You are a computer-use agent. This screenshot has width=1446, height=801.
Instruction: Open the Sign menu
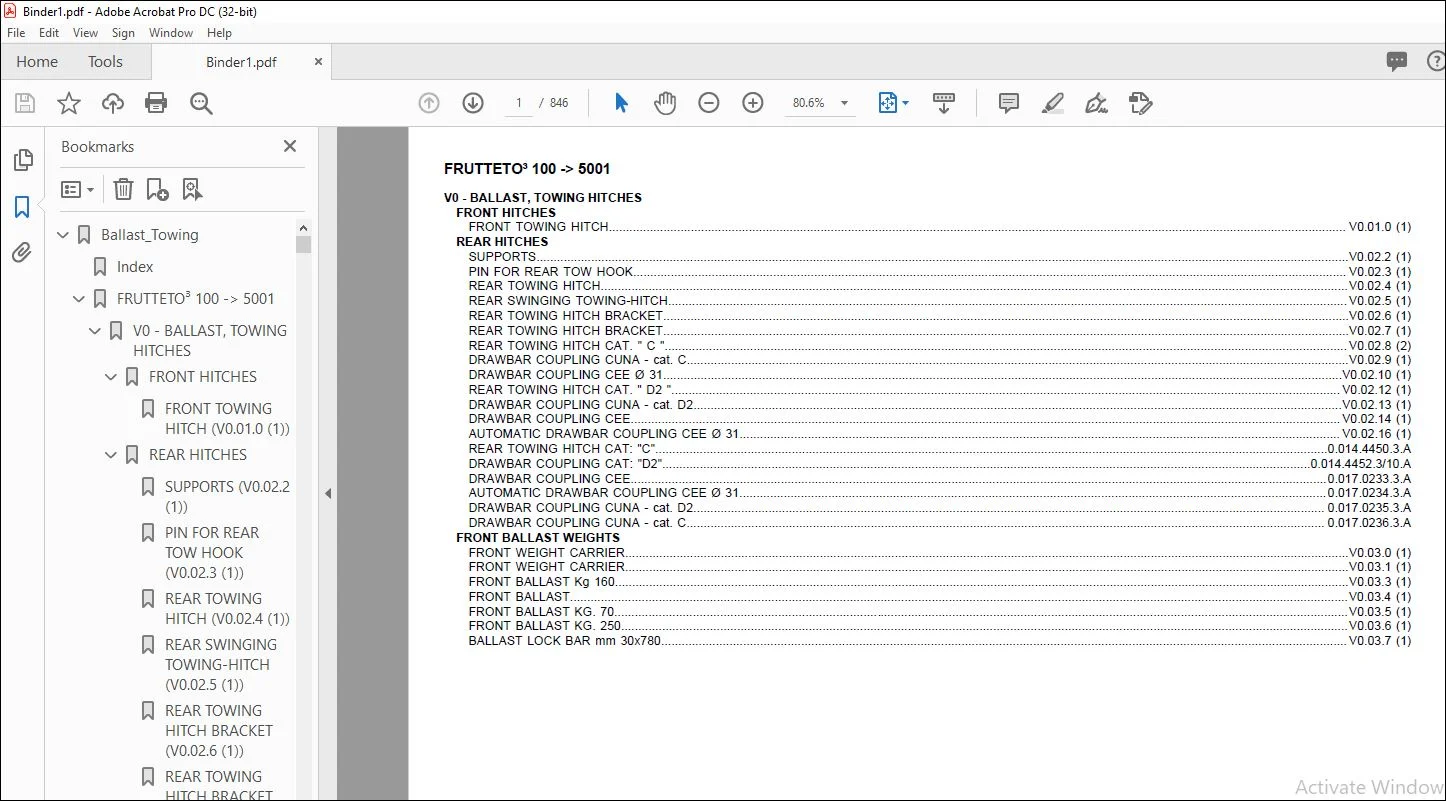(x=123, y=33)
